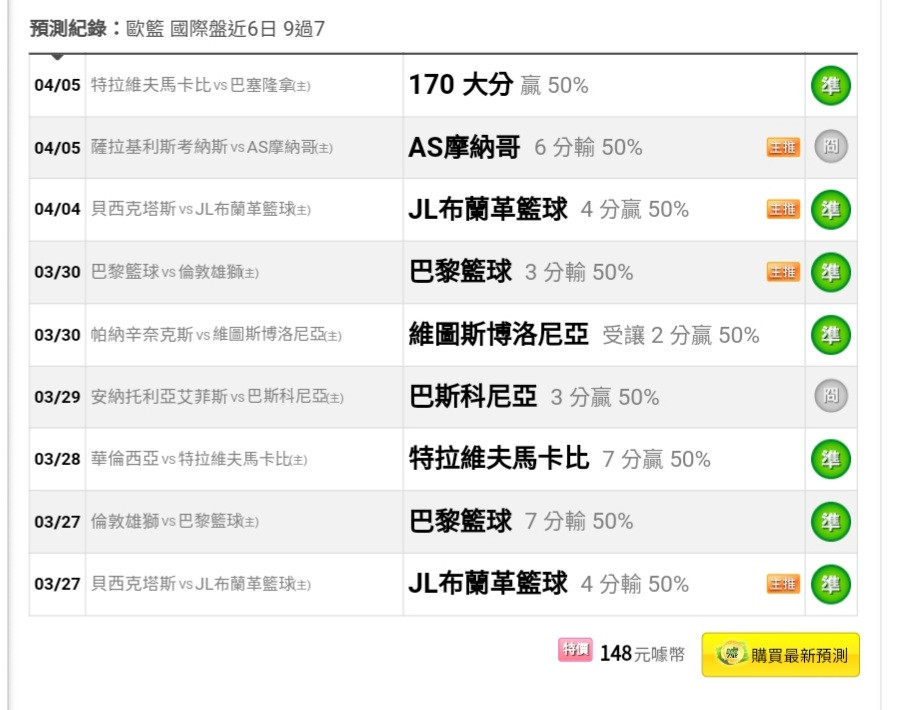Select the 170 大分 prediction text

tap(460, 86)
